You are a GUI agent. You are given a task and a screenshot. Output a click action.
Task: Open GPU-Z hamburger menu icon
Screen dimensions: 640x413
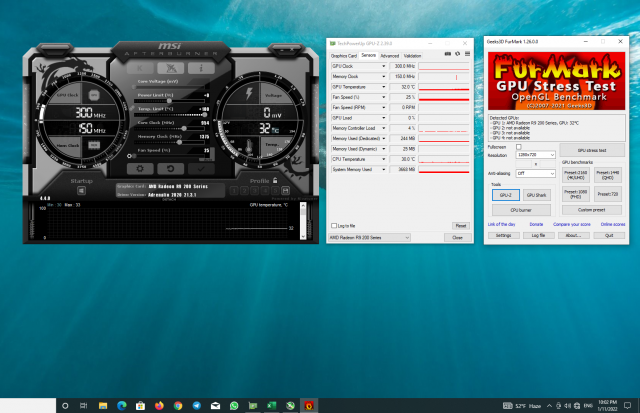click(467, 54)
